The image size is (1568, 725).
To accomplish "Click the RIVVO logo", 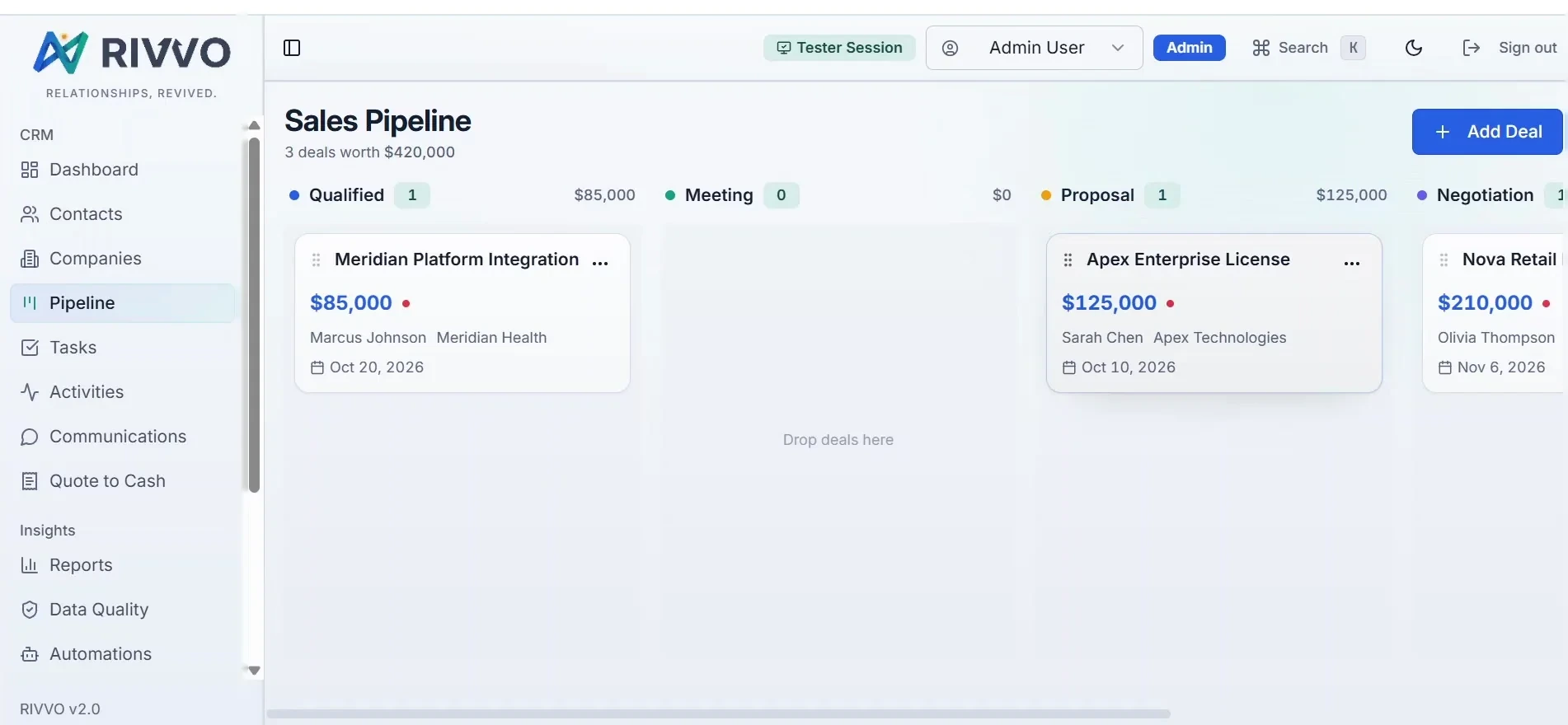I will 132,53.
